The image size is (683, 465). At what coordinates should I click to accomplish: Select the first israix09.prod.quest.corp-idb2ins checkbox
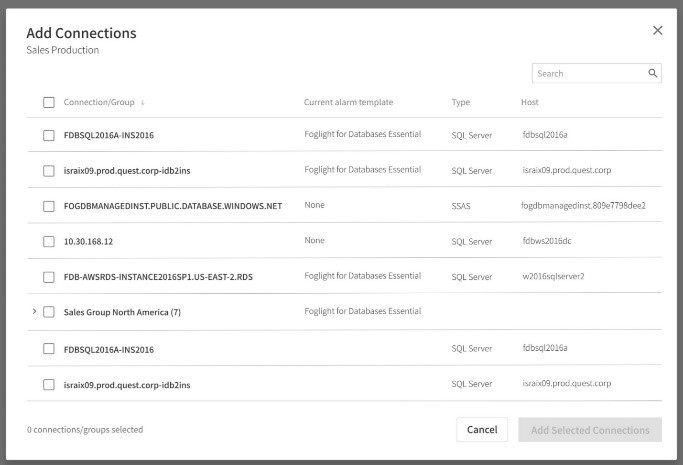point(49,171)
